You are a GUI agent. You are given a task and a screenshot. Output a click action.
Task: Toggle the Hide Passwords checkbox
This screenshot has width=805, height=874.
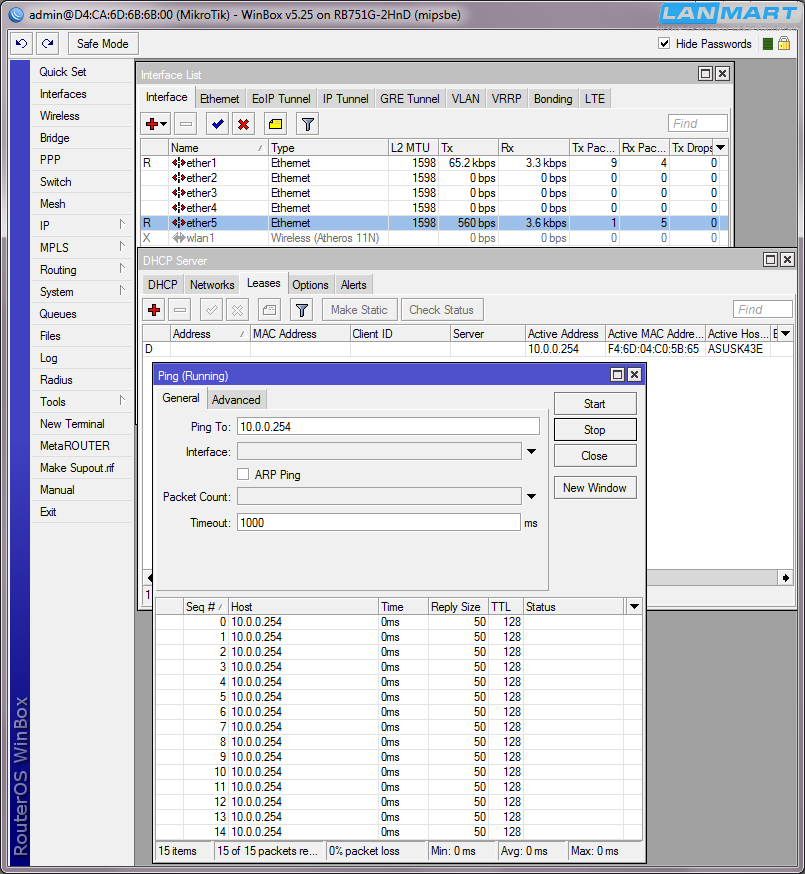664,44
